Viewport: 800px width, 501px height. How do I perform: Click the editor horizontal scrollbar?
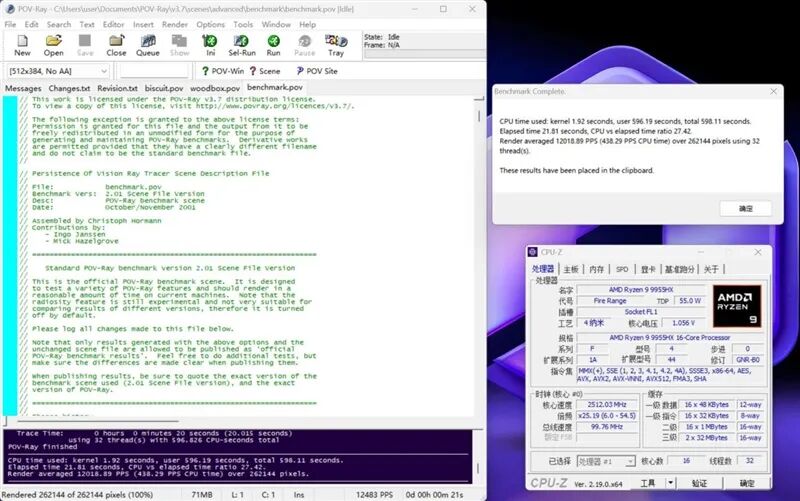(97, 421)
